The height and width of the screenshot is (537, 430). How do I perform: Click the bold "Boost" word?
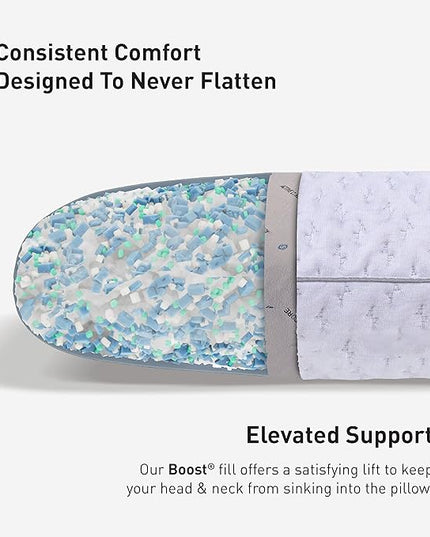tap(188, 470)
